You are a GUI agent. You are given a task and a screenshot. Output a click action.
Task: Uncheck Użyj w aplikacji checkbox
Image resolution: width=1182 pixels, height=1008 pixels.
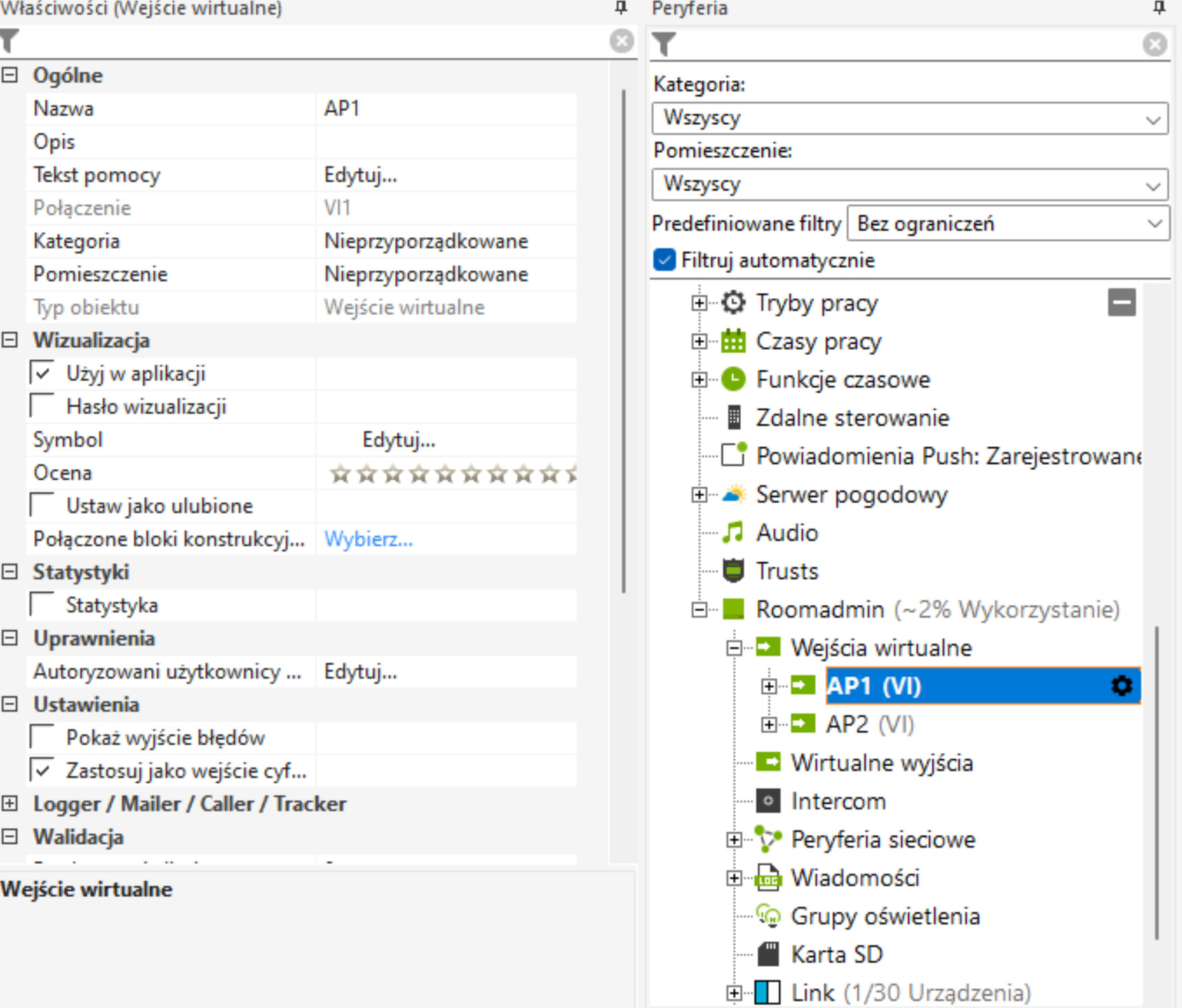[43, 374]
